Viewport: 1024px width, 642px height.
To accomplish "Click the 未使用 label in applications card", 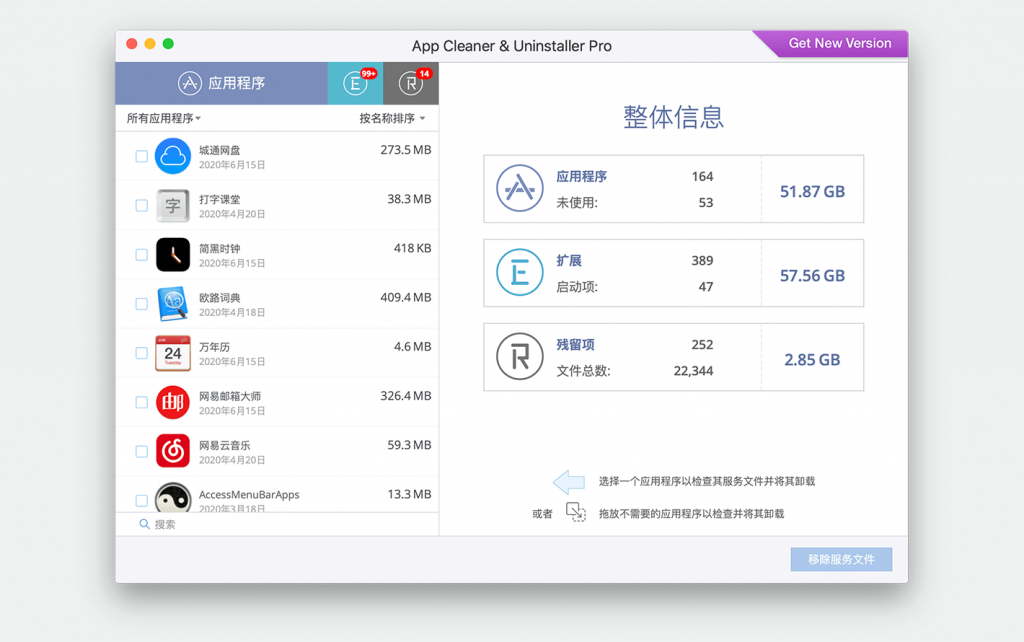I will point(577,202).
